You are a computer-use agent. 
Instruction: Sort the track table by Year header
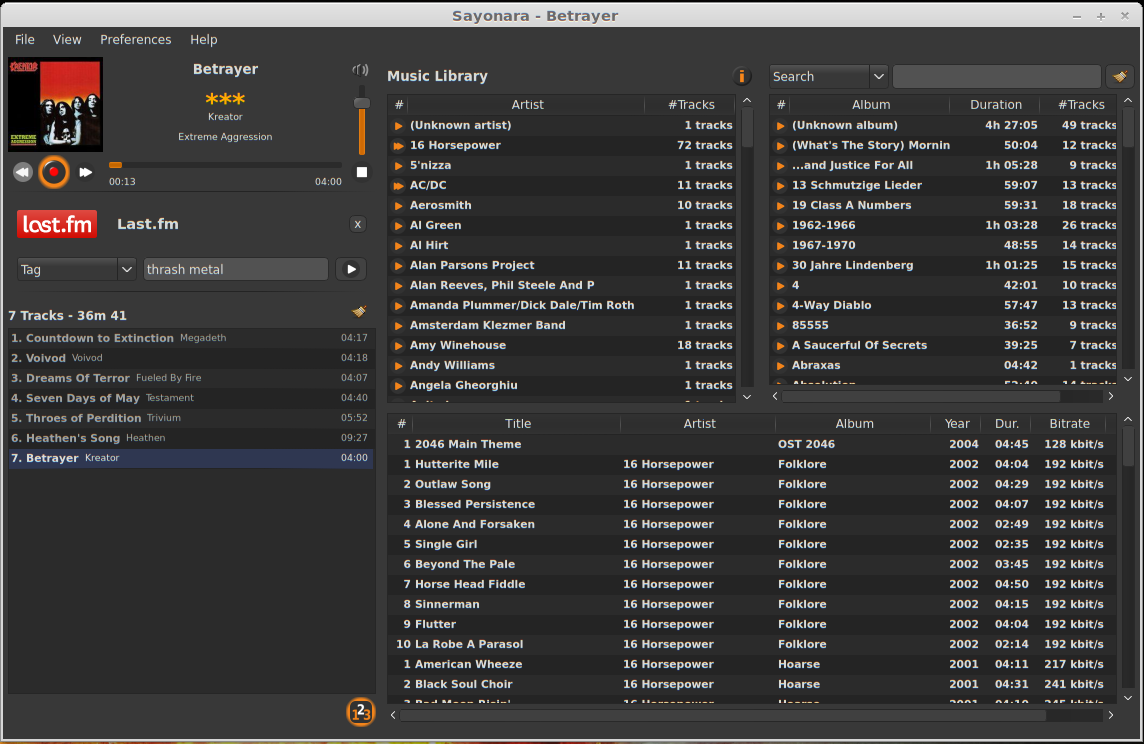pos(956,424)
